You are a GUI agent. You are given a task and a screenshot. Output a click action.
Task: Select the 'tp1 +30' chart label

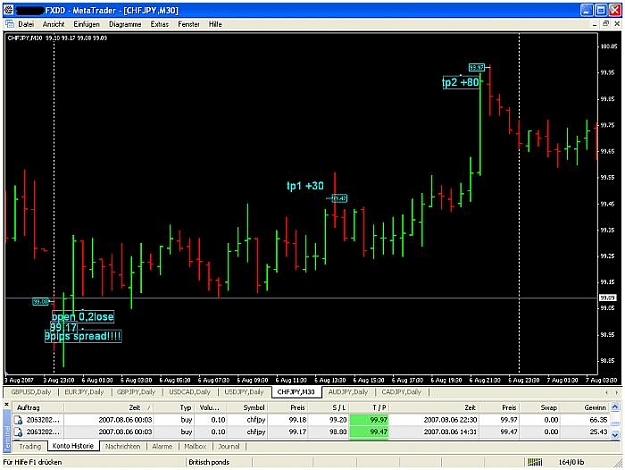tap(305, 186)
